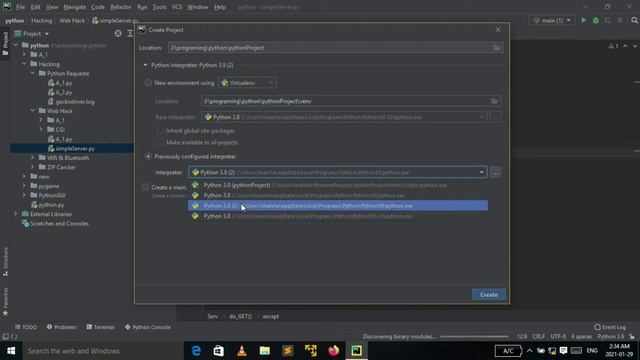This screenshot has width=640, height=360.
Task: Open Structure side tab
Action: (x=5, y=262)
